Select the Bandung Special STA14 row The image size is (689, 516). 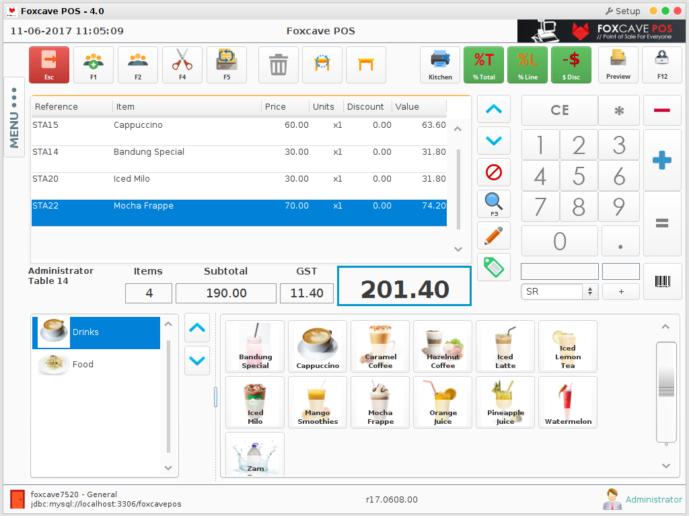[239, 158]
